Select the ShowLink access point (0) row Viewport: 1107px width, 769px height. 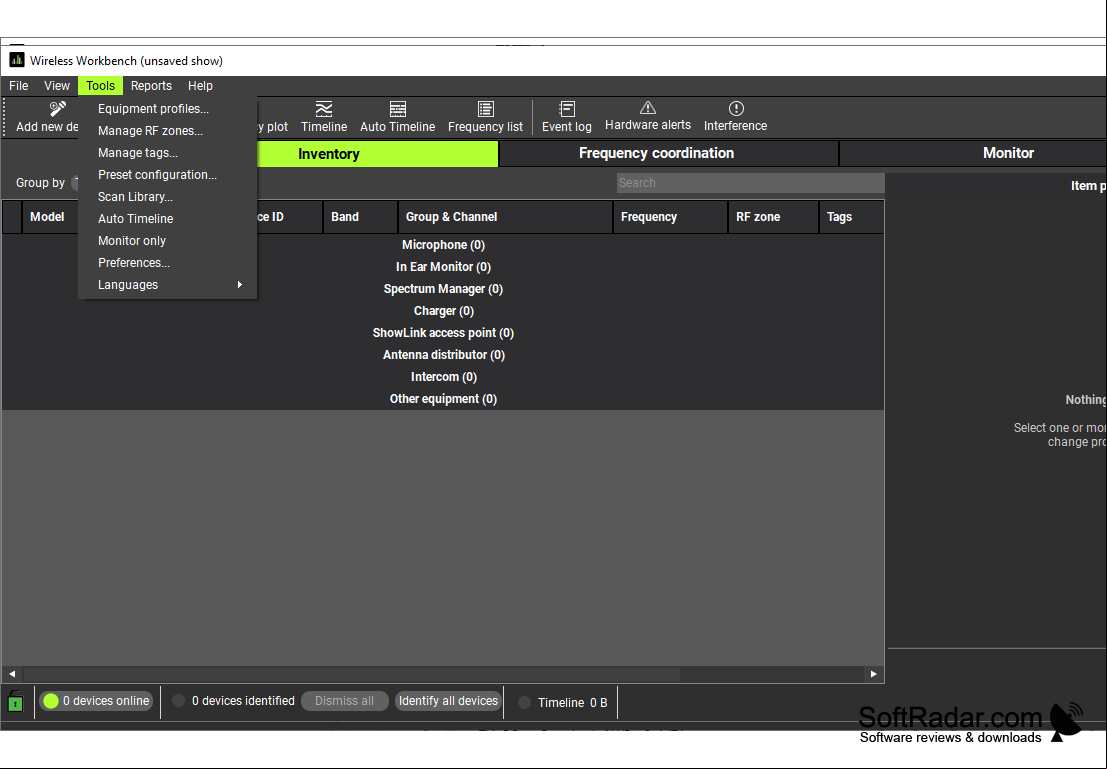(x=443, y=333)
